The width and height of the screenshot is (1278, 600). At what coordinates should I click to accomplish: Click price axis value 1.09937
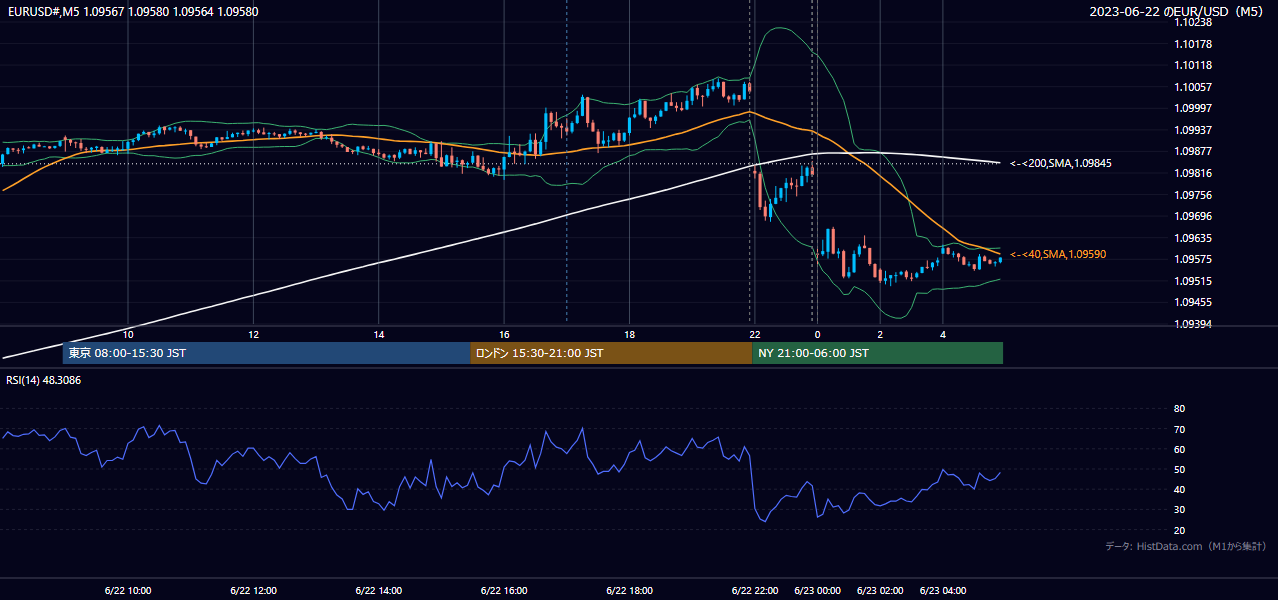coord(1192,130)
